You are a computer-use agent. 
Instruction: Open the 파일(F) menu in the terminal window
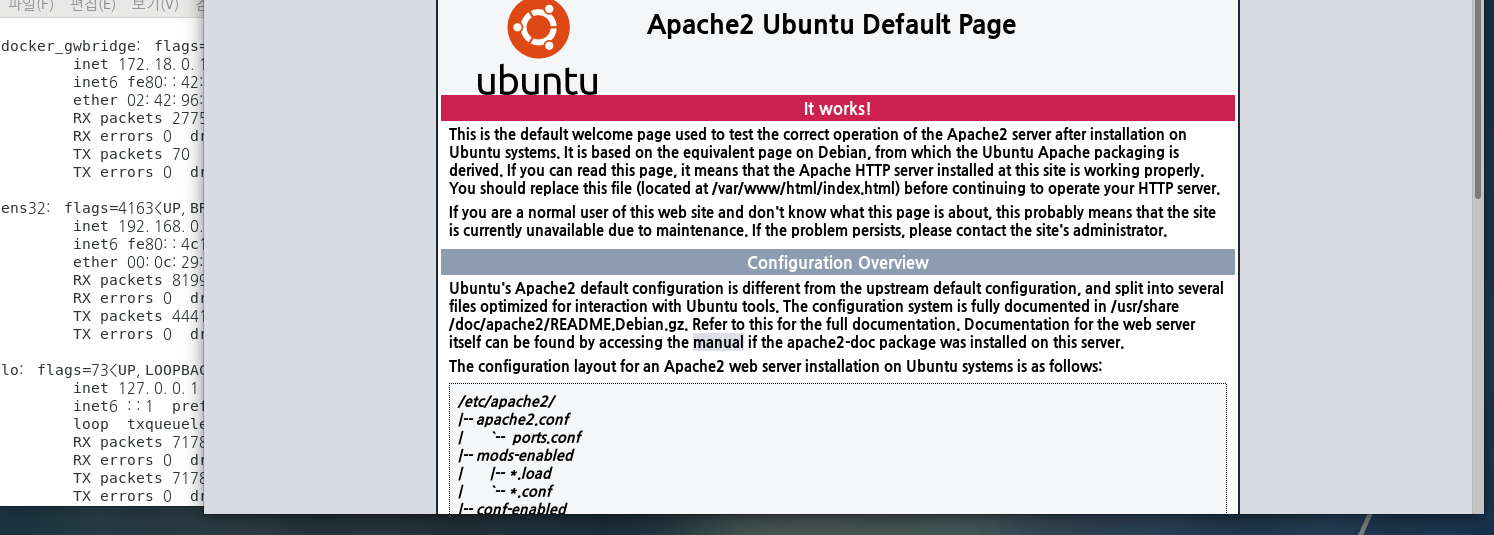(x=29, y=5)
